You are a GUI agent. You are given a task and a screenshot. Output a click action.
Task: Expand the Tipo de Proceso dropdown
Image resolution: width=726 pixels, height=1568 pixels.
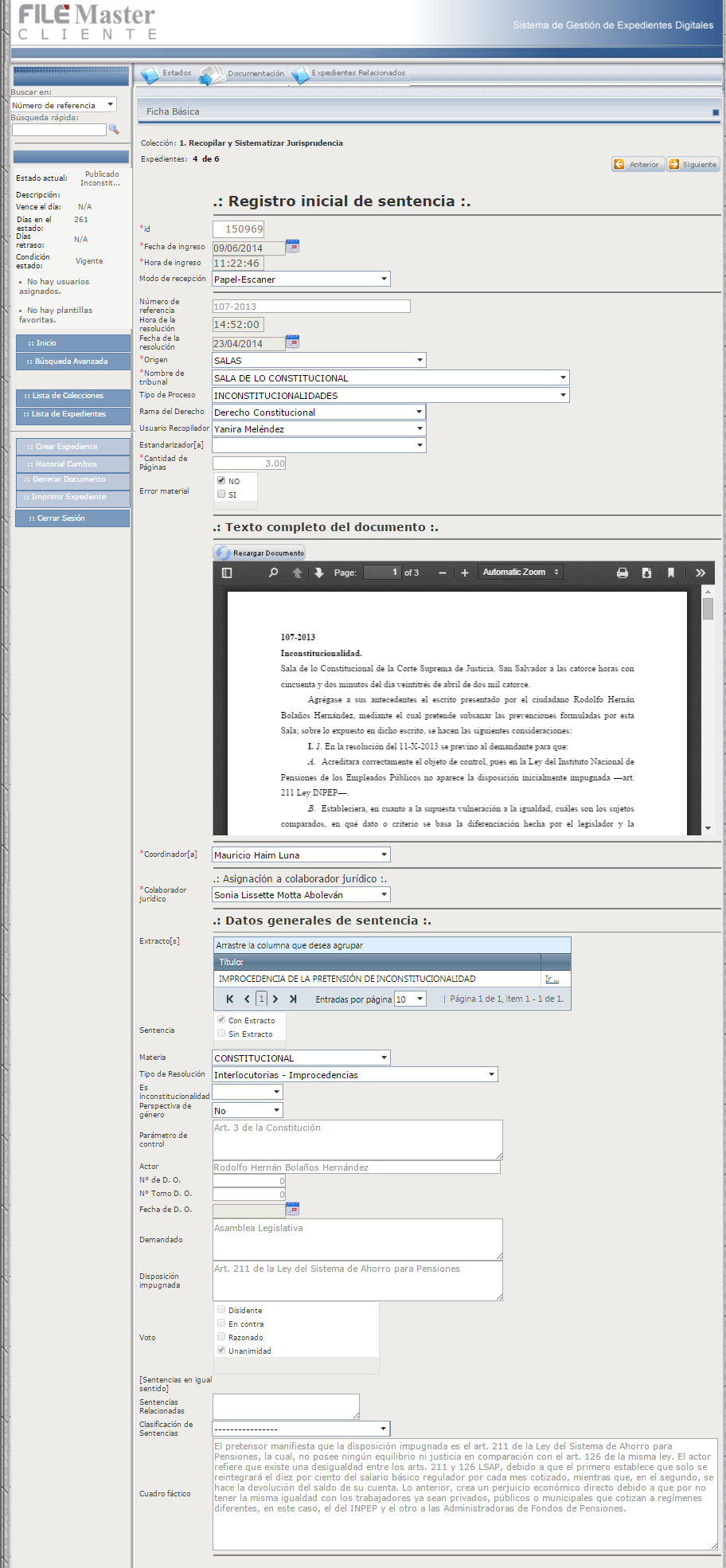tap(563, 395)
